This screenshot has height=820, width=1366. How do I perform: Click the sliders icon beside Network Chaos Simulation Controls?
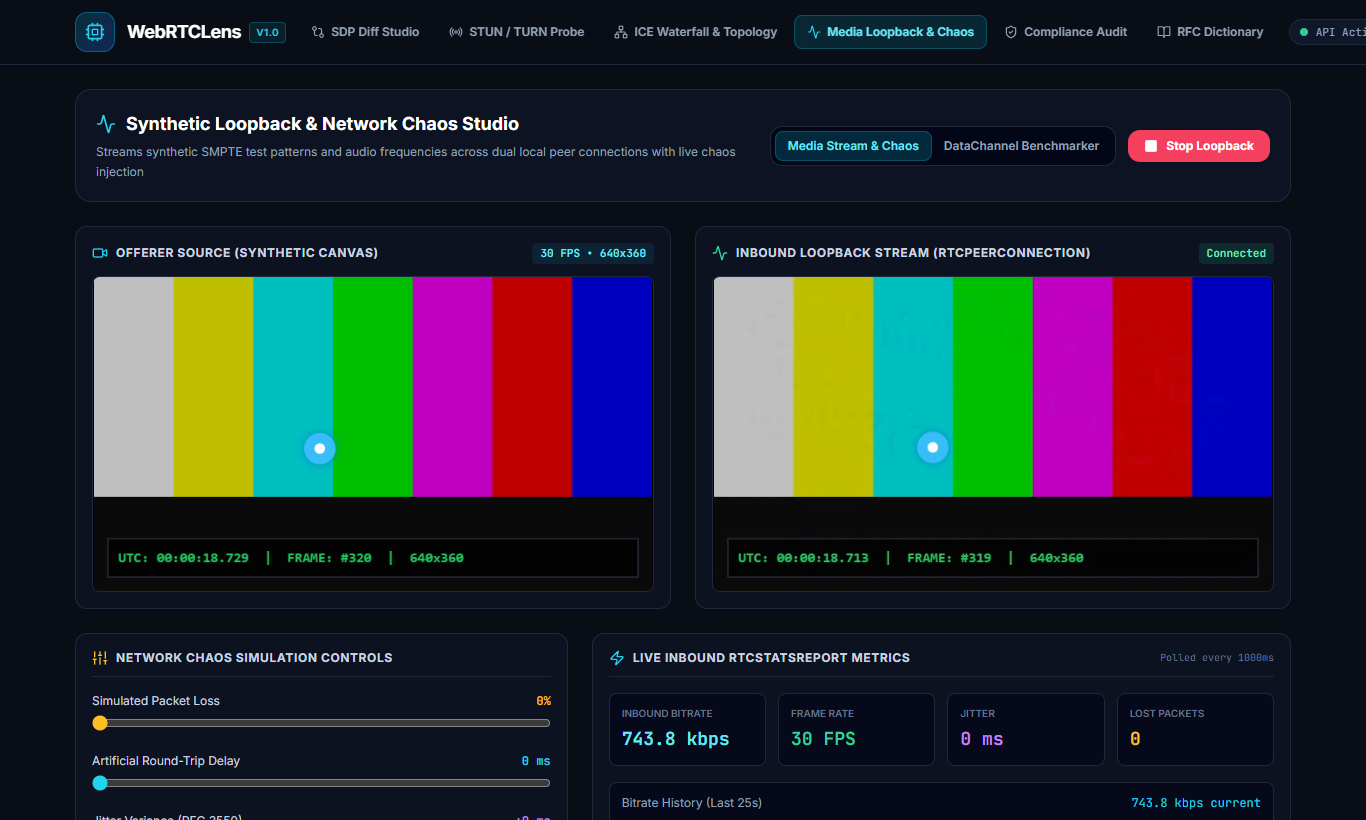[x=100, y=658]
